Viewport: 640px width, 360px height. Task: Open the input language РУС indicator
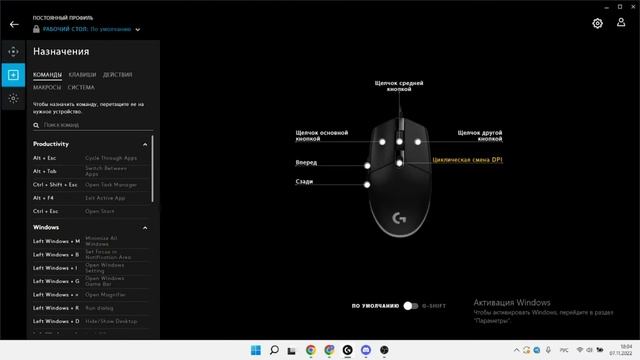pos(564,350)
